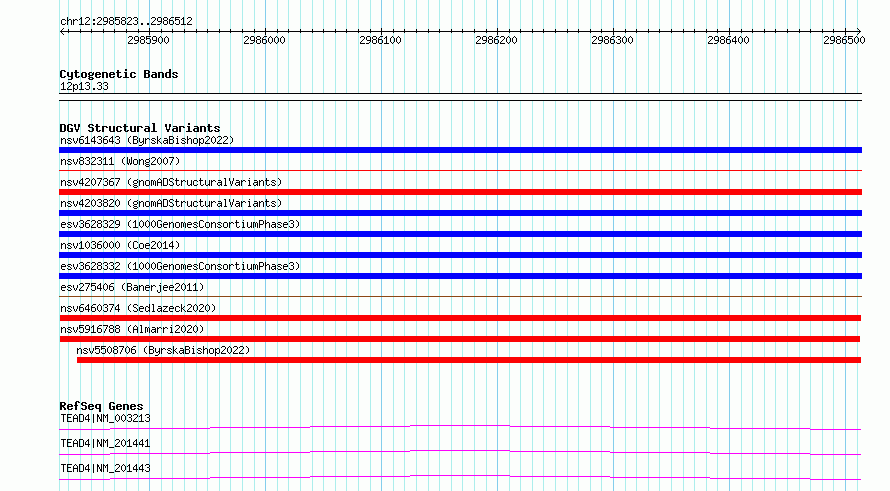Select the blue bar under nsv4203820
This screenshot has height=491, width=890.
[460, 213]
